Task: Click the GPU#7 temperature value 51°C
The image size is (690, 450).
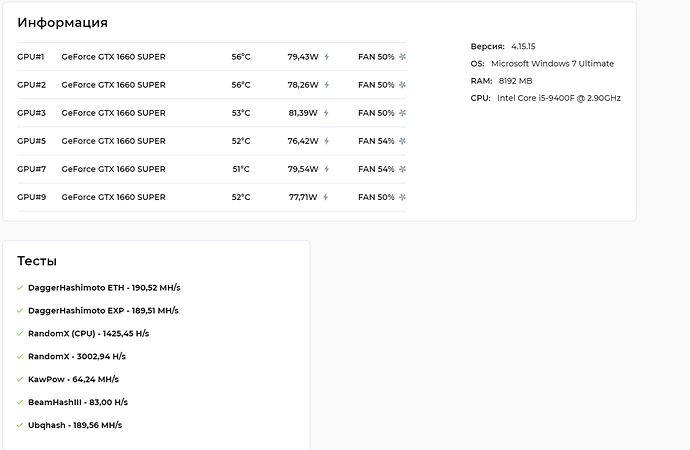Action: click(241, 169)
